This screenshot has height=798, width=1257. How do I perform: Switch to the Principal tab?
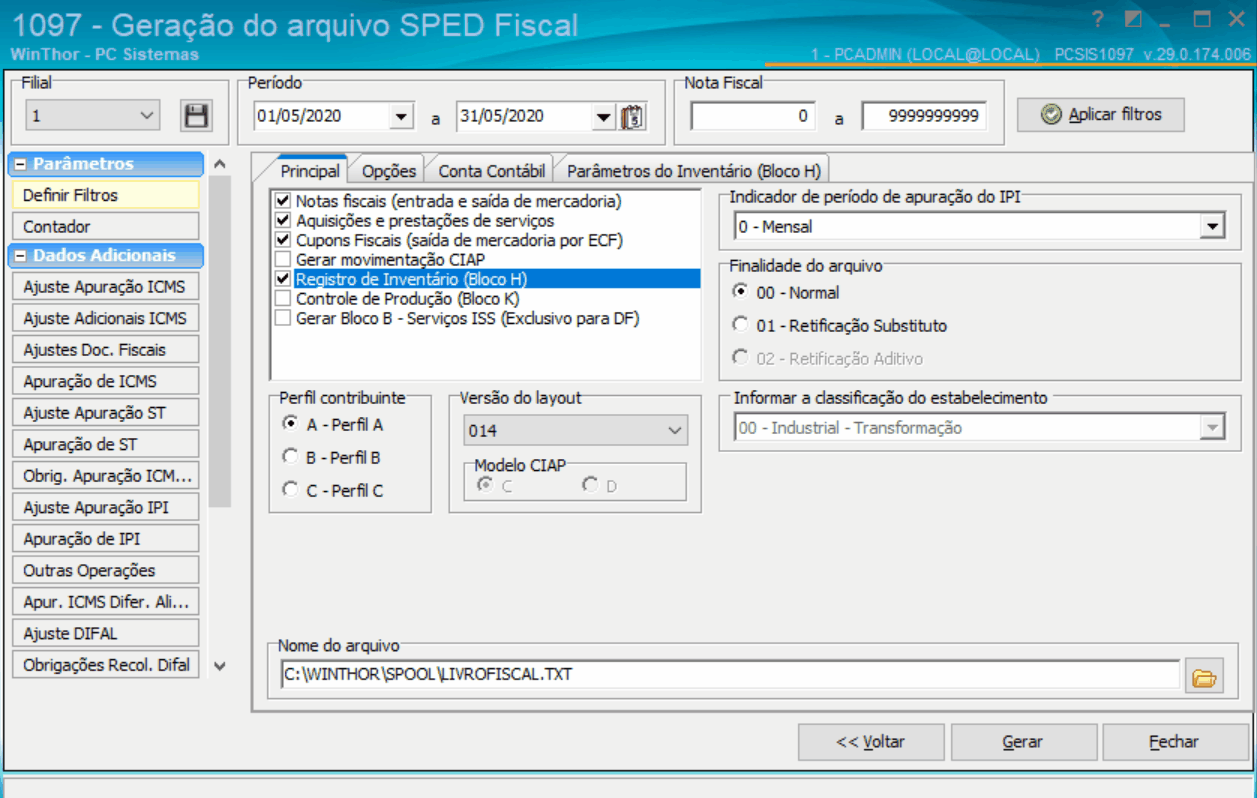(x=310, y=171)
